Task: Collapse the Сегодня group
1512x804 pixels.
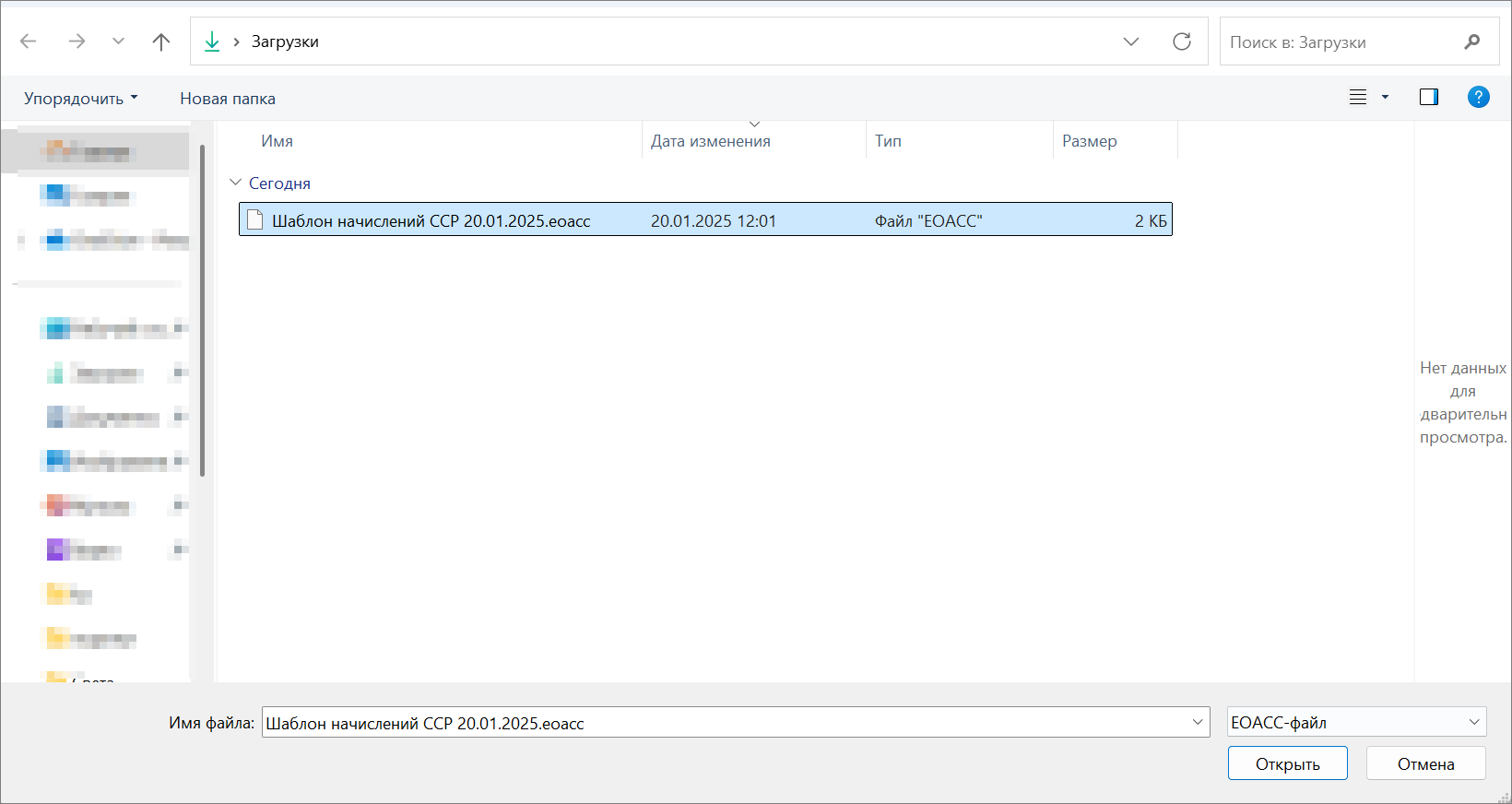Action: 236,183
